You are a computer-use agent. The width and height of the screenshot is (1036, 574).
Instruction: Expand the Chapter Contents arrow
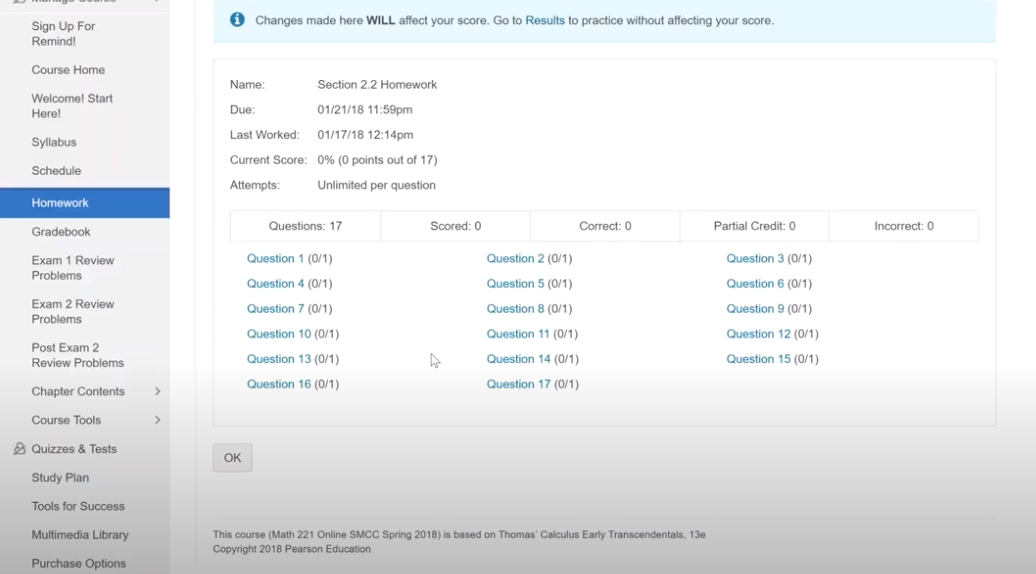[x=157, y=392]
